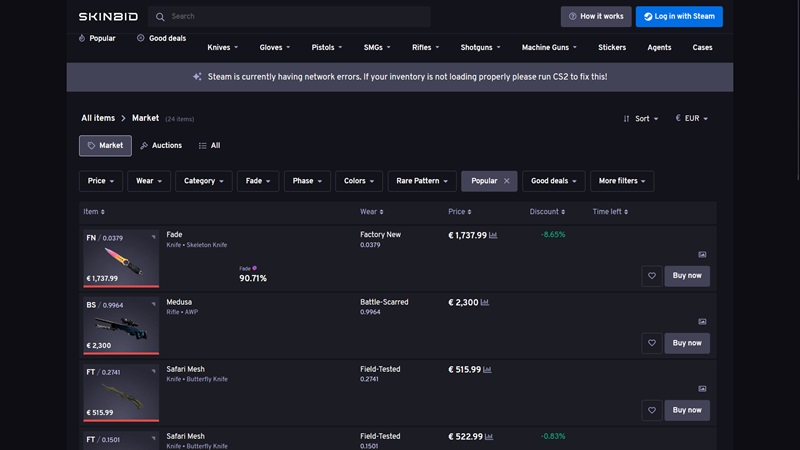Remove the Popular filter with X
This screenshot has width=800, height=450.
pos(507,181)
